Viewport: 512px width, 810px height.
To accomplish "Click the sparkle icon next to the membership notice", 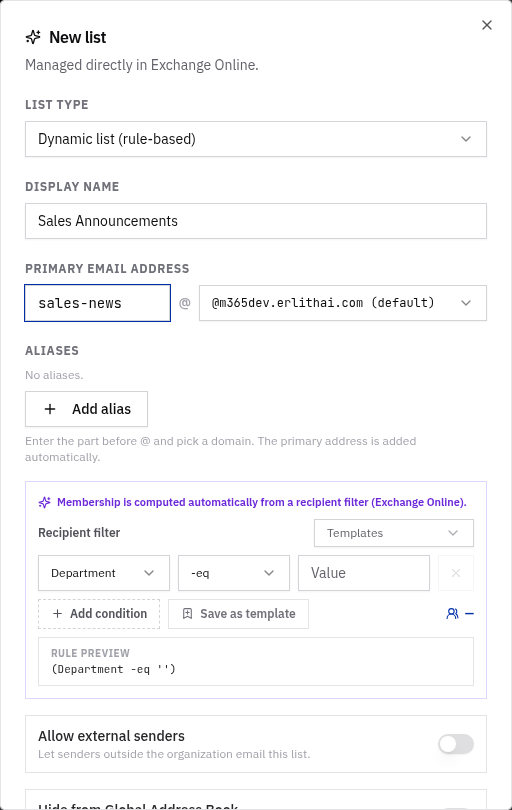I will click(x=45, y=502).
